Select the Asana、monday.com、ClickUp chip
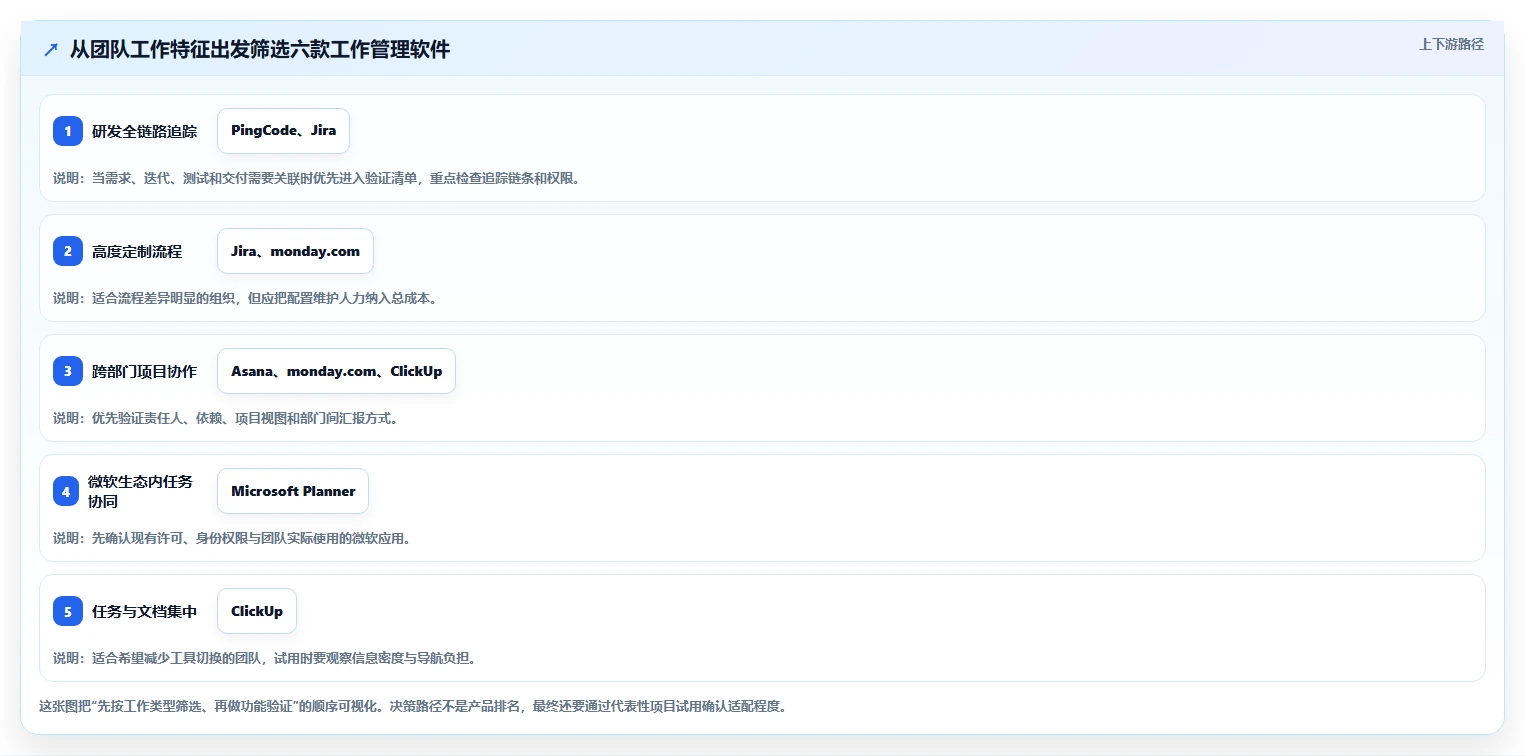The image size is (1525, 756). 336,371
